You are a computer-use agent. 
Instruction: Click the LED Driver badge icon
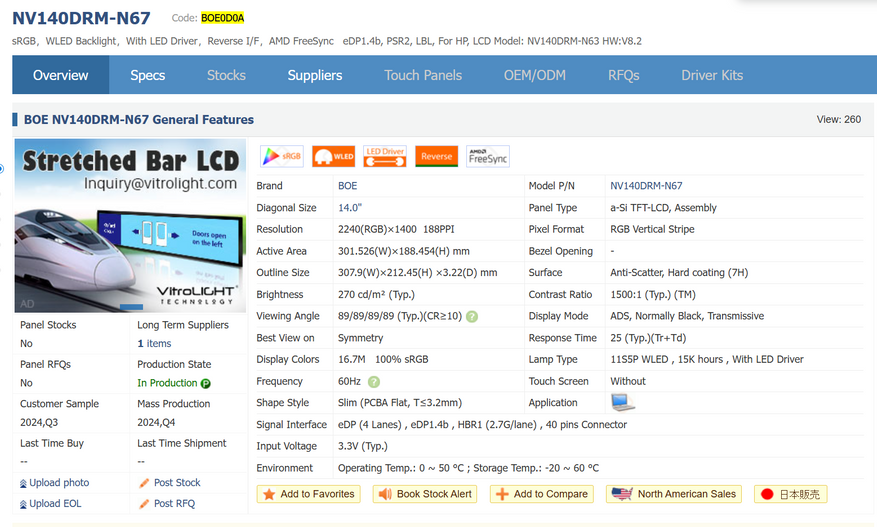385,157
